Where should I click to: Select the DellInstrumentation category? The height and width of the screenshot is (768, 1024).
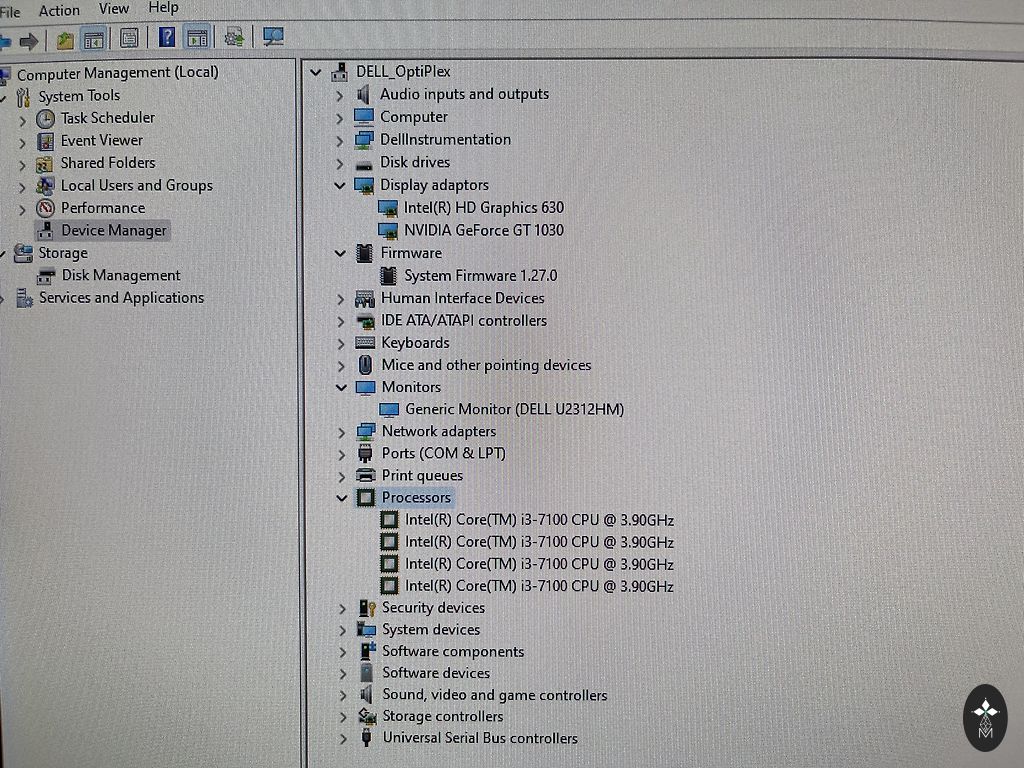pos(445,140)
